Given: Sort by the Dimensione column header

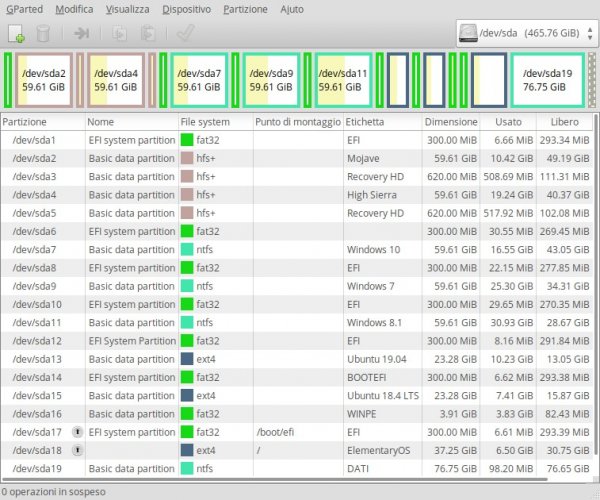Looking at the screenshot, I should (x=451, y=122).
